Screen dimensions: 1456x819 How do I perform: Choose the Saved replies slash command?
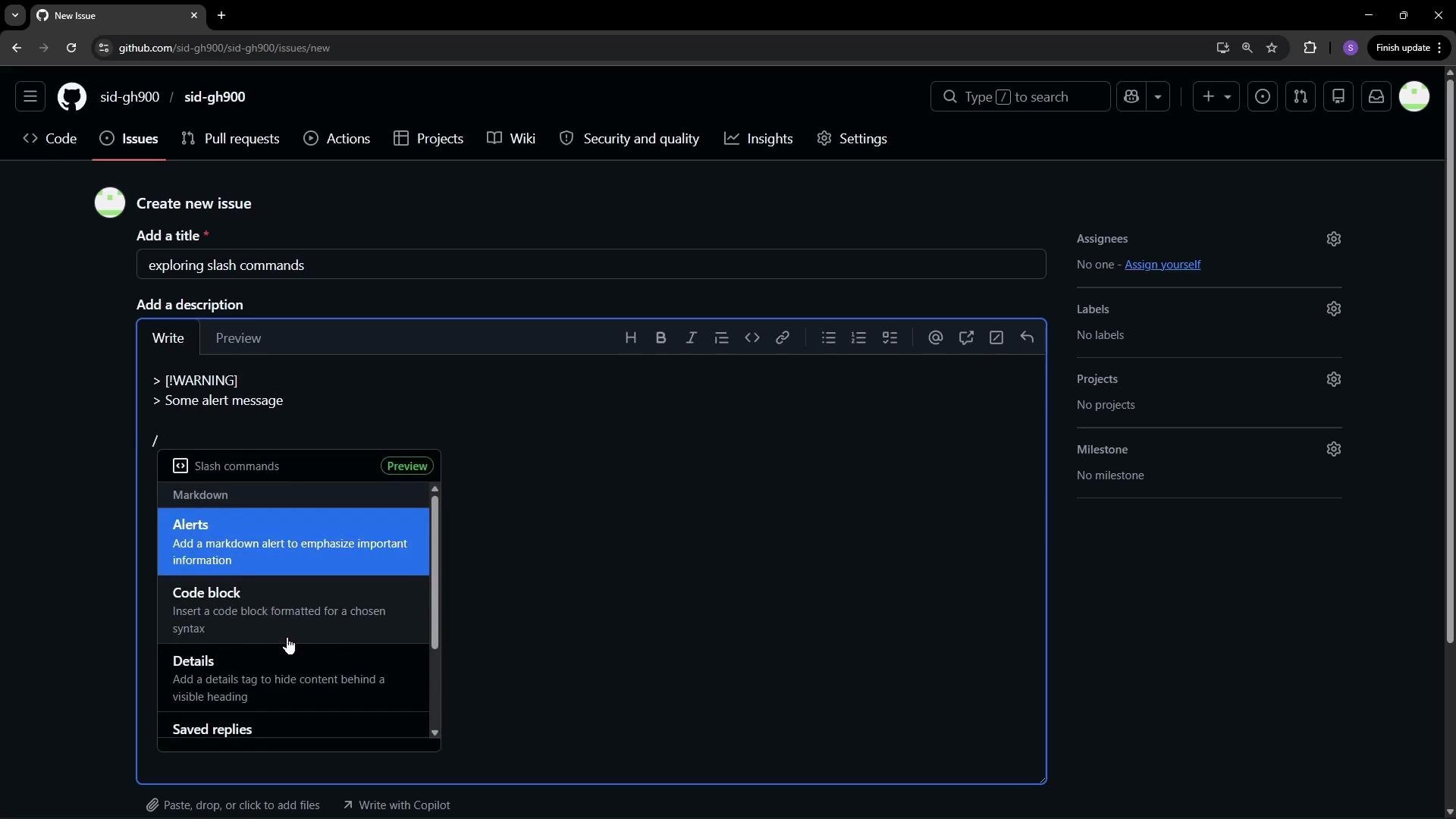pos(293,726)
